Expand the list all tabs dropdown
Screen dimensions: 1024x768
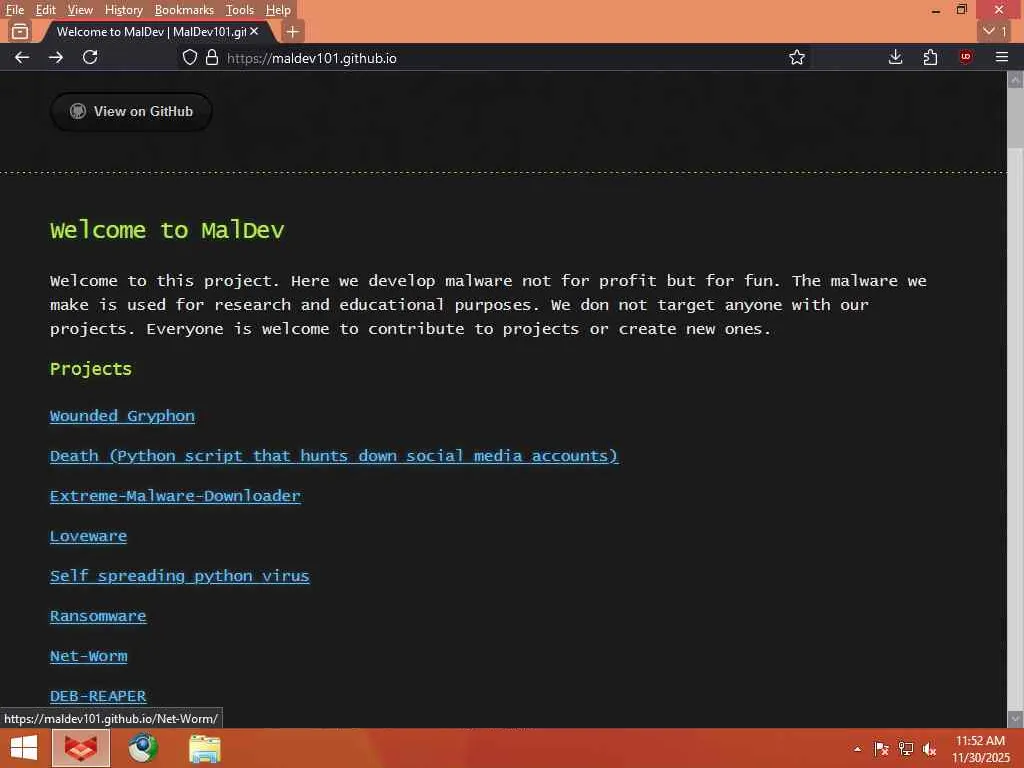click(995, 31)
